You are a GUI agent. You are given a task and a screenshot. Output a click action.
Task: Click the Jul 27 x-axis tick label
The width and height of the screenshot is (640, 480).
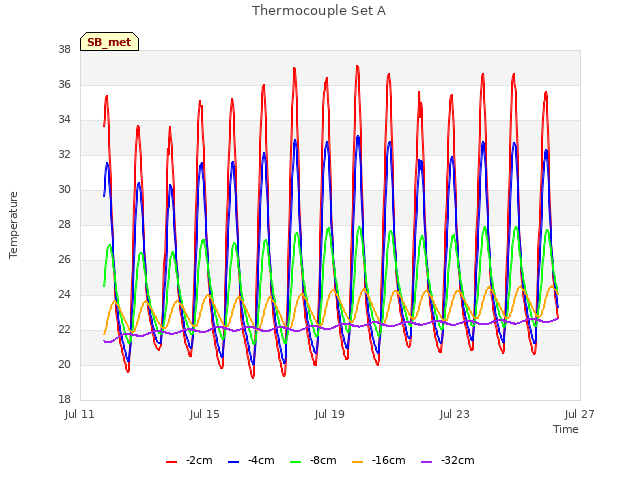click(580, 414)
